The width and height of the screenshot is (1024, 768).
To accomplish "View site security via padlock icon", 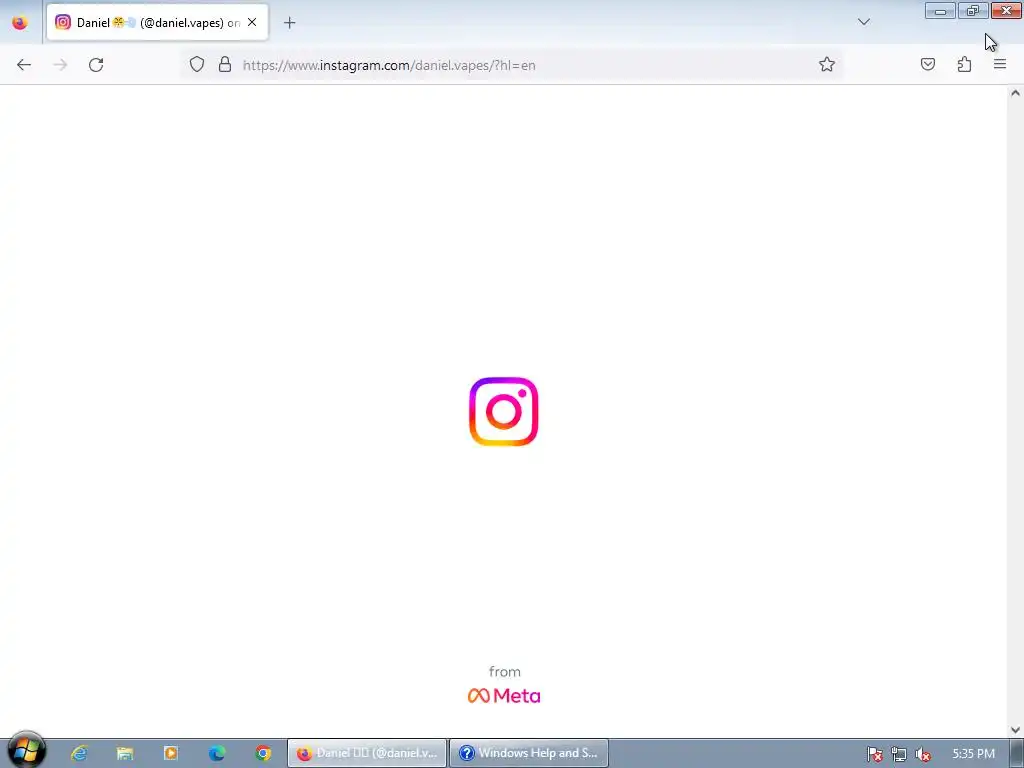I will 225,64.
